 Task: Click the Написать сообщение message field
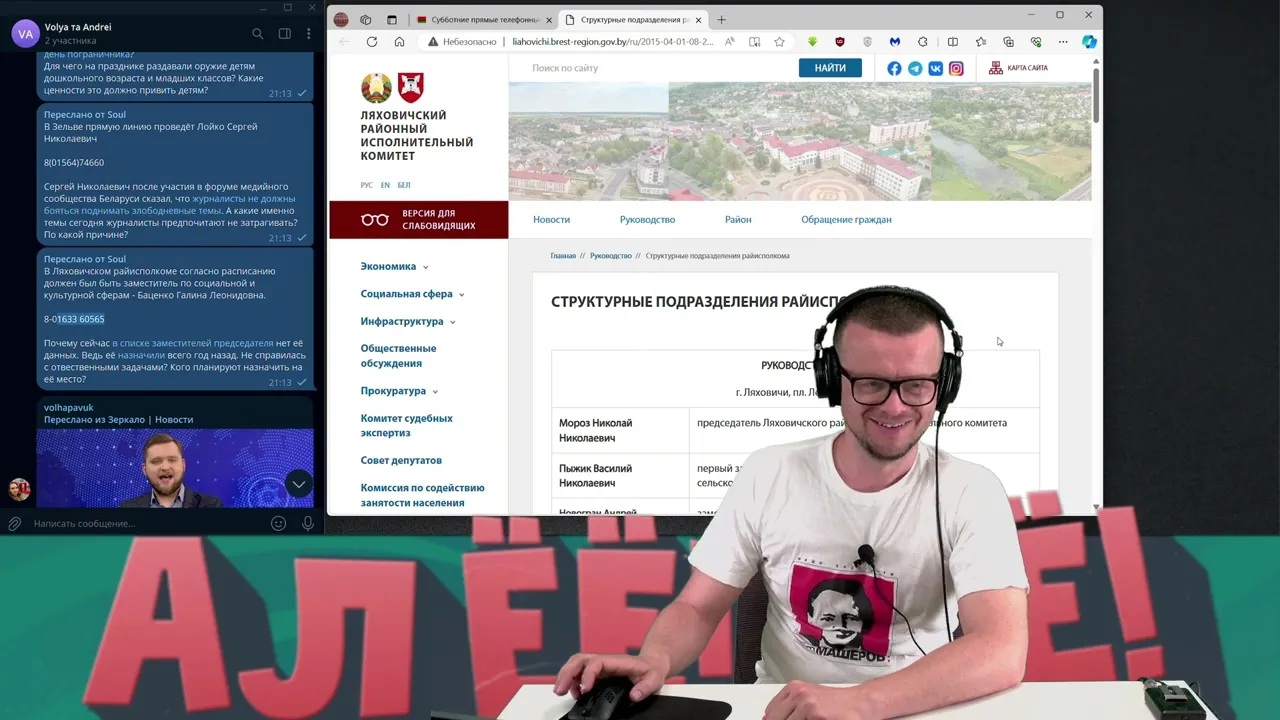point(148,523)
